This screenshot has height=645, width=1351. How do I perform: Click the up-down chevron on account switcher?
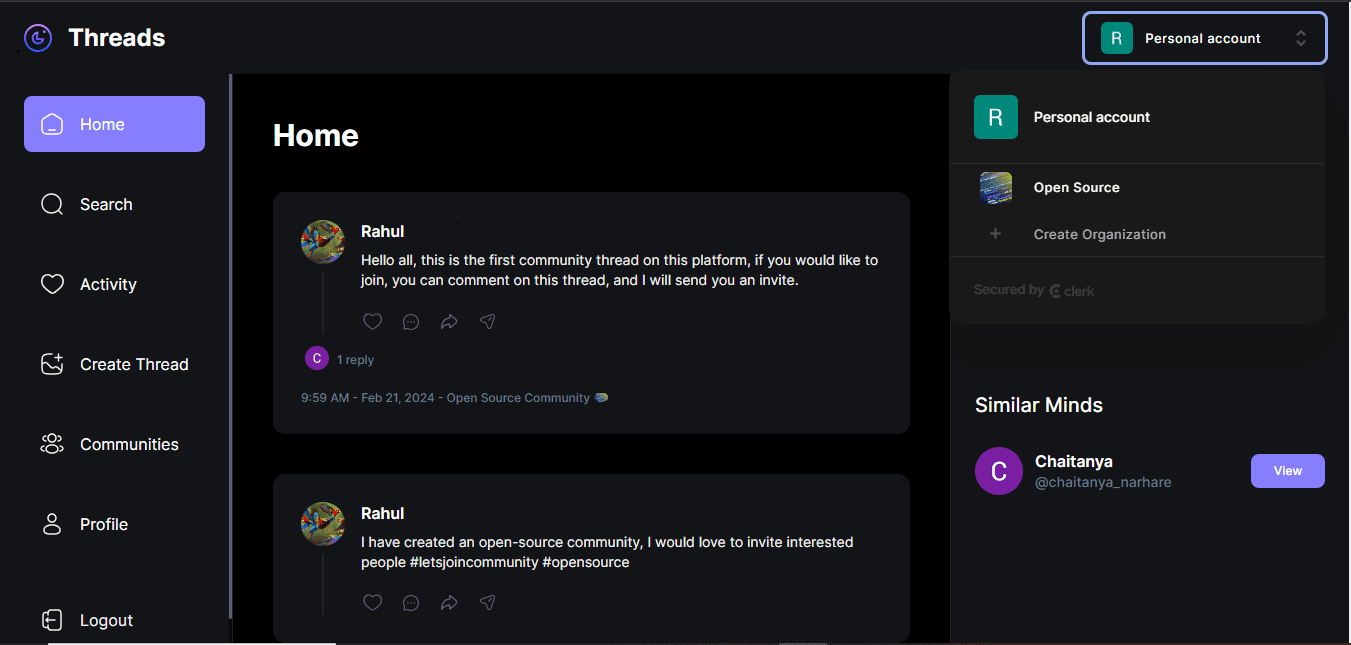pyautogui.click(x=1301, y=38)
